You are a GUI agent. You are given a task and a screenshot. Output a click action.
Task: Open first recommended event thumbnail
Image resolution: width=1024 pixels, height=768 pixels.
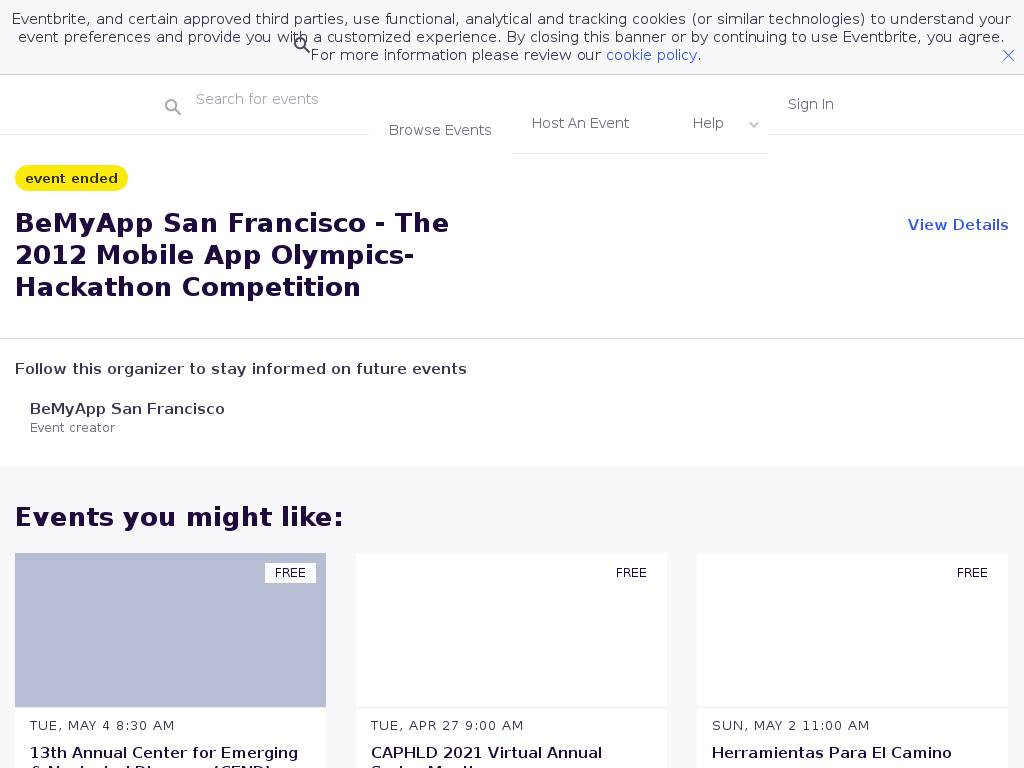point(170,630)
